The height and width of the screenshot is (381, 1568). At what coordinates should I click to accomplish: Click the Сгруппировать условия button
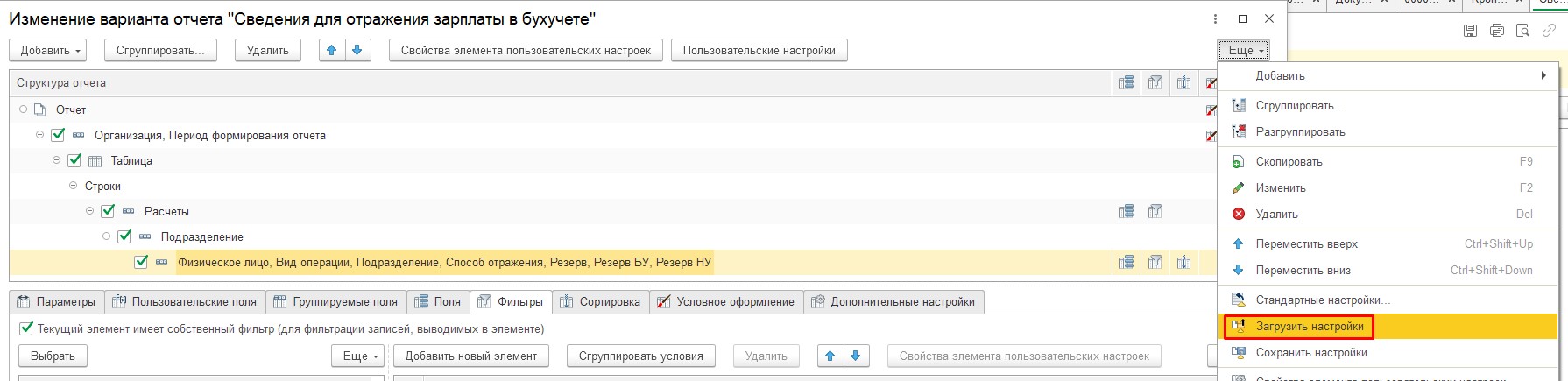pyautogui.click(x=640, y=356)
